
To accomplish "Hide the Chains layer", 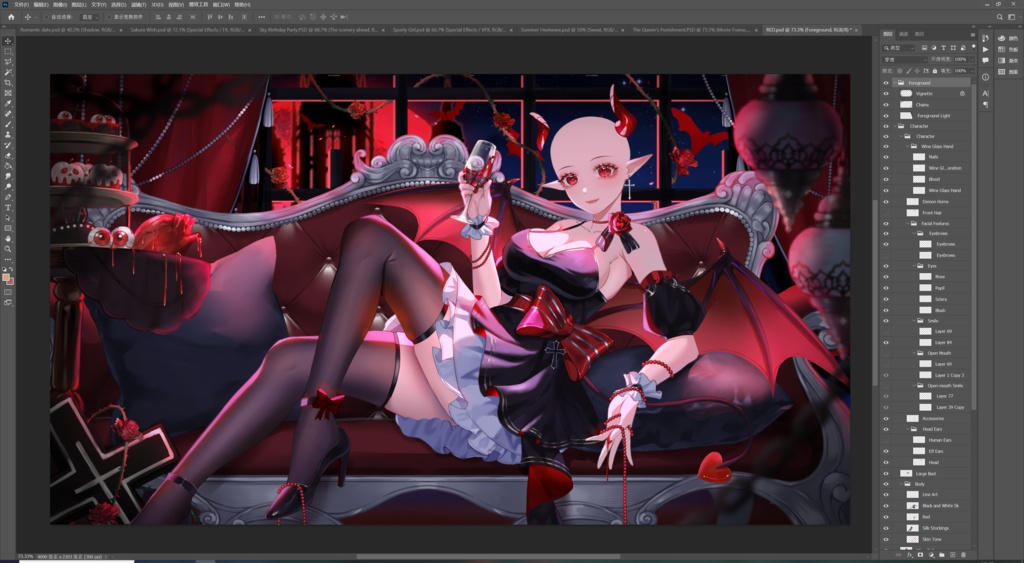I will (886, 105).
